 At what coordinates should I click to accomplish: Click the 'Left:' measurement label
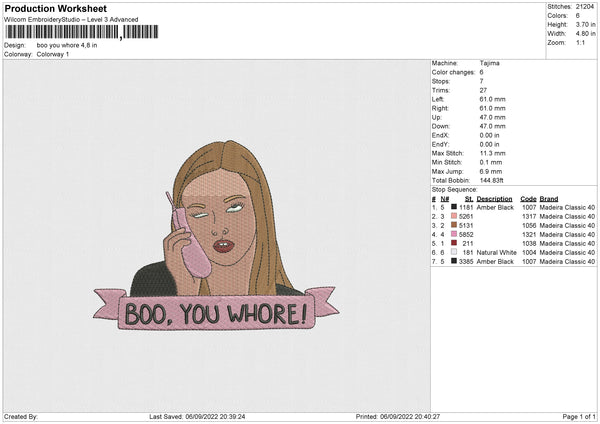pos(438,99)
